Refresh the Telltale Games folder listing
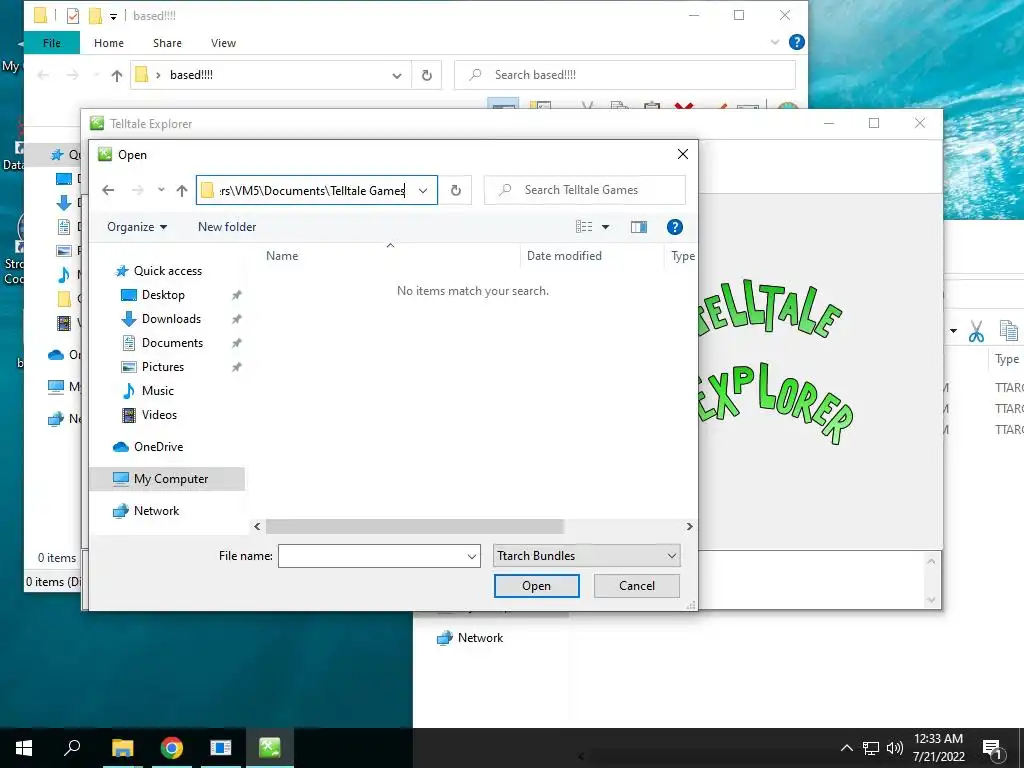 (456, 190)
